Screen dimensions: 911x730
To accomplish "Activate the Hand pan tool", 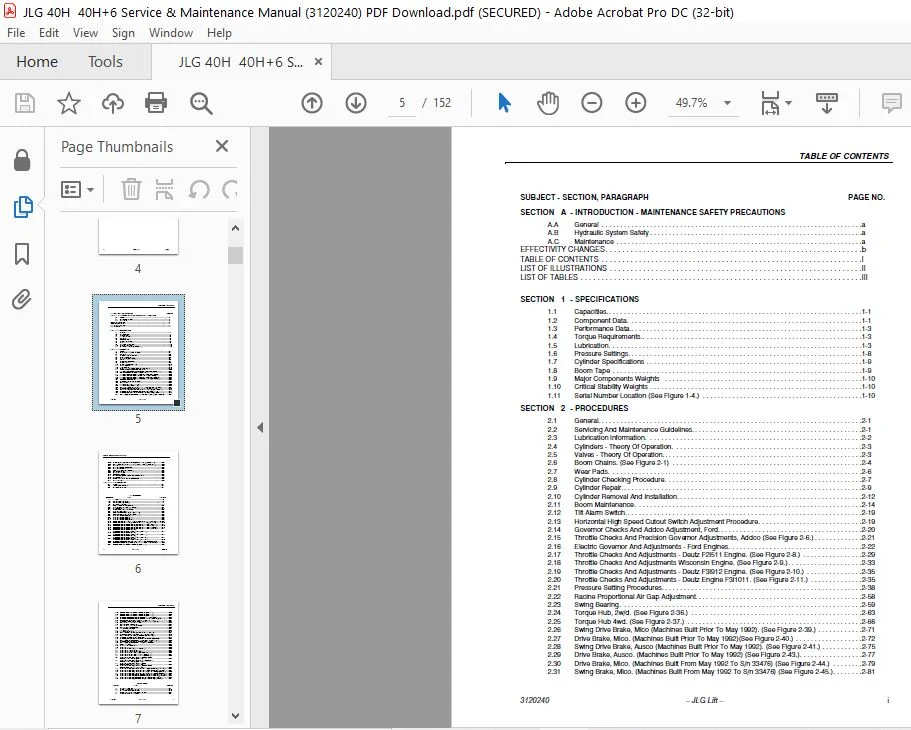I will (547, 103).
